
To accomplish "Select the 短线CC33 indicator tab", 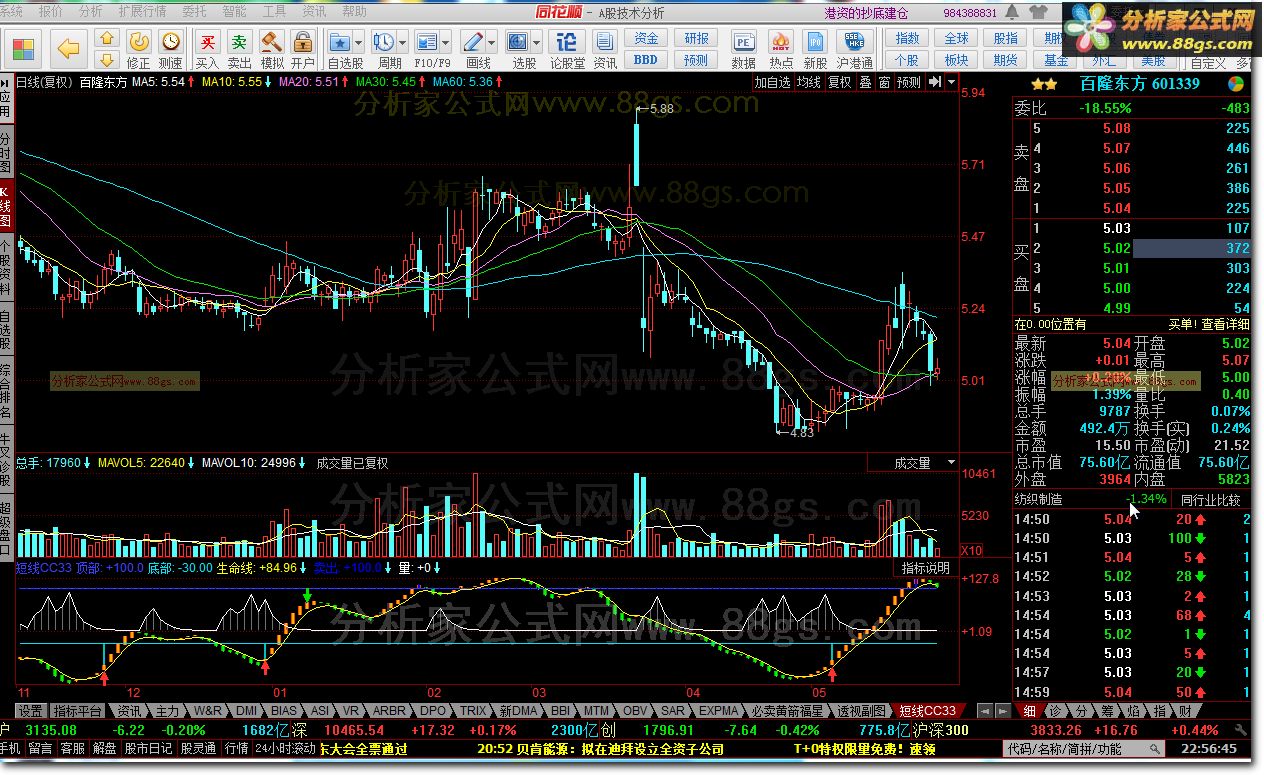I will 927,711.
